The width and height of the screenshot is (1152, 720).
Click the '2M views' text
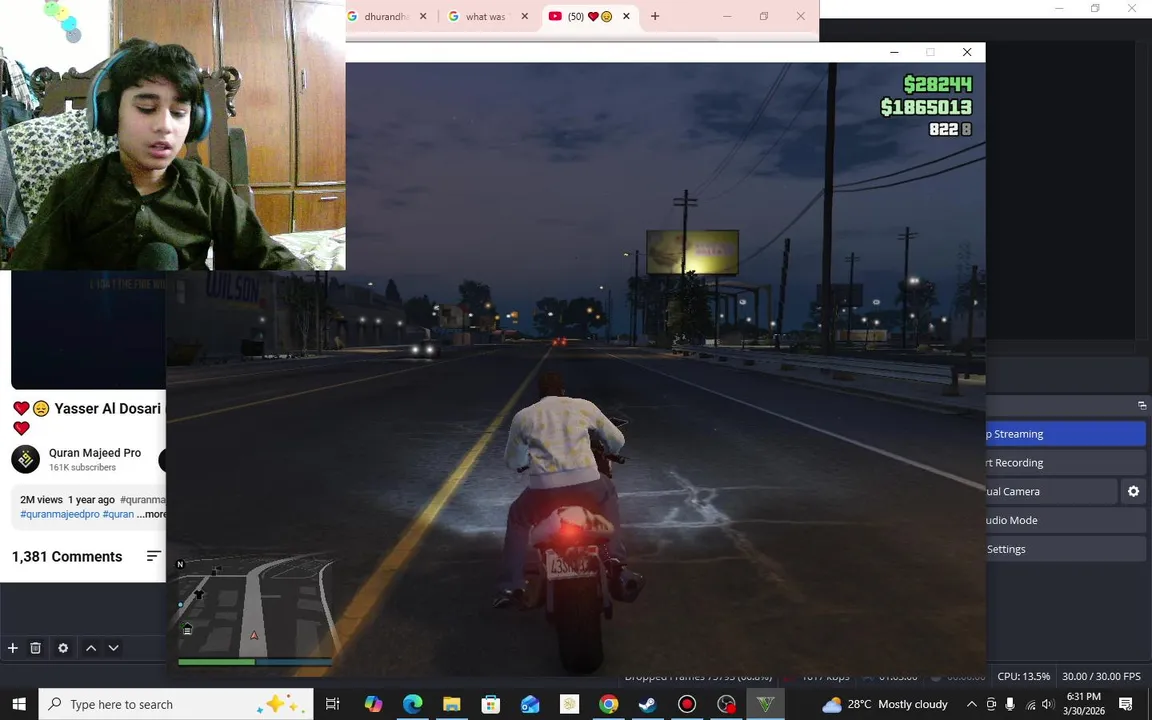41,500
